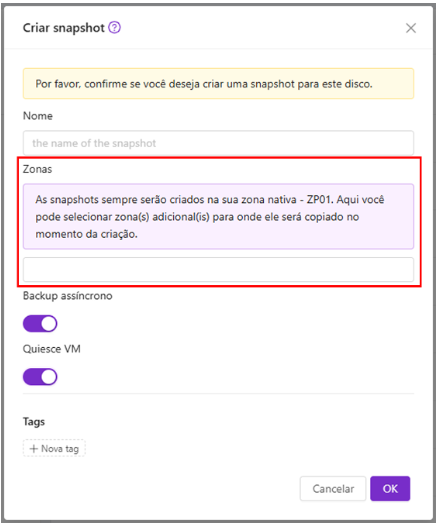Focus the snapshot name input field
The height and width of the screenshot is (523, 438).
coord(218,143)
